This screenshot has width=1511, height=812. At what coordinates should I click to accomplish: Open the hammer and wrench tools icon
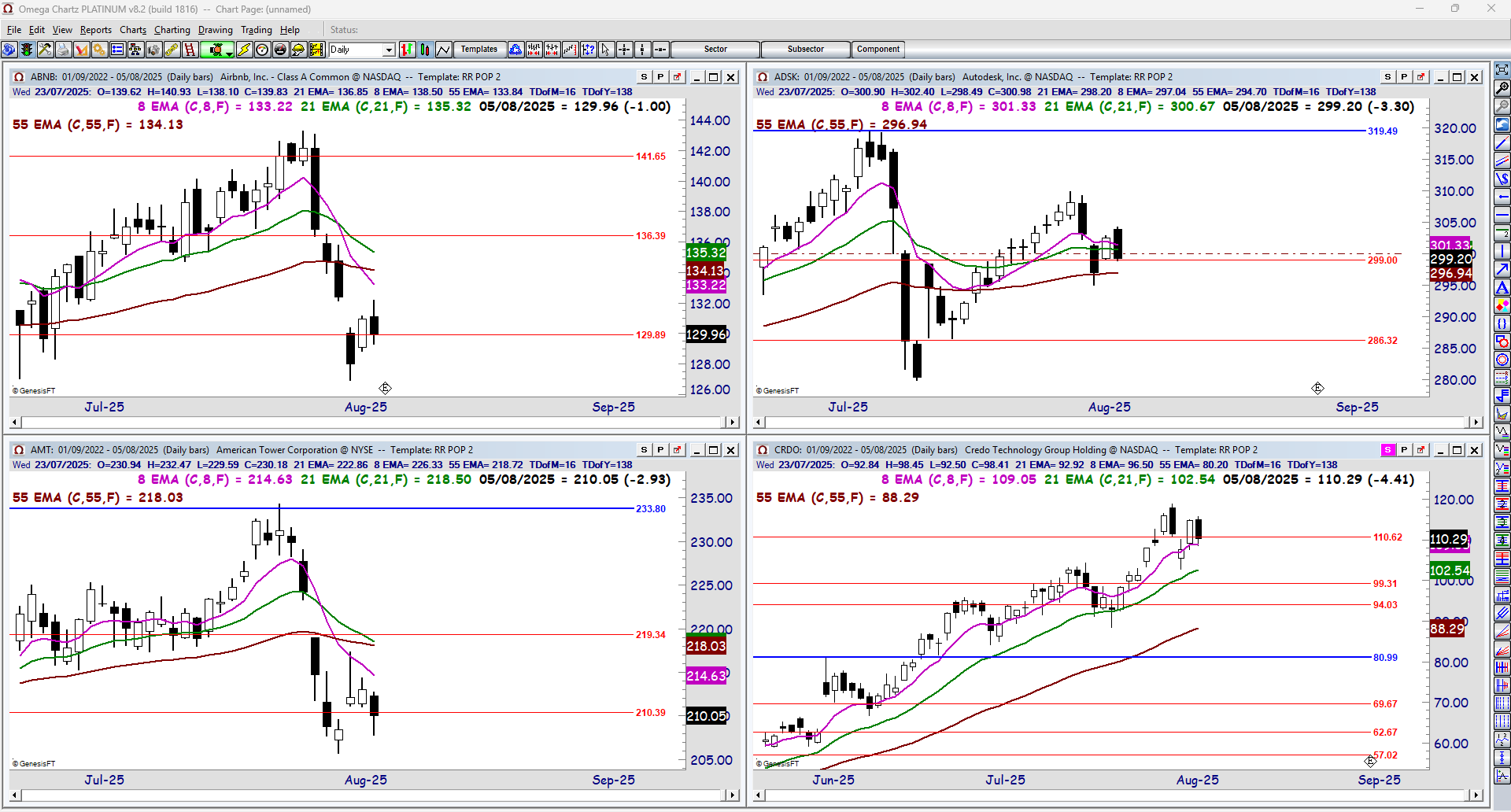pyautogui.click(x=45, y=50)
